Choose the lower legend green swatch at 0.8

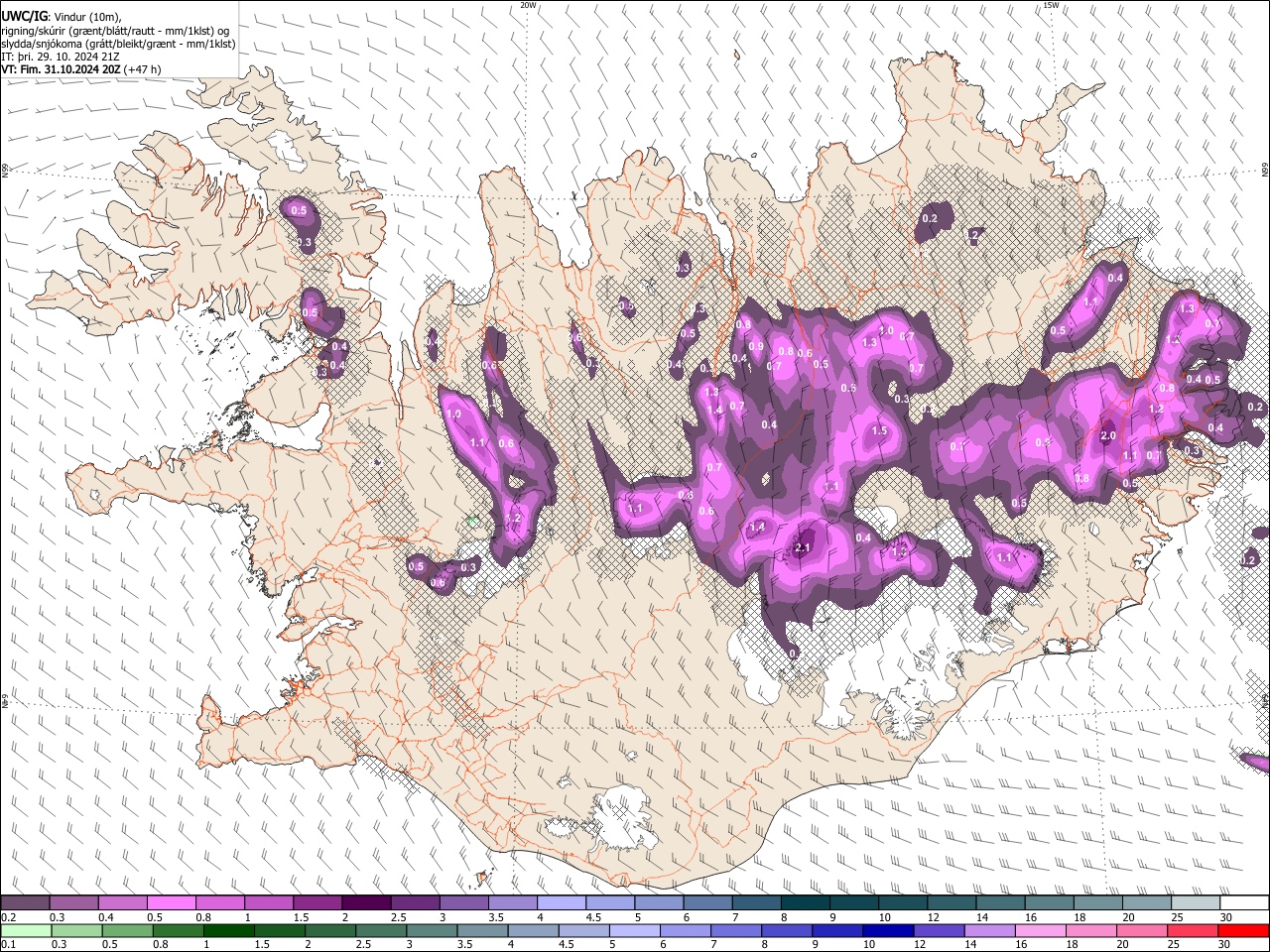[x=178, y=930]
